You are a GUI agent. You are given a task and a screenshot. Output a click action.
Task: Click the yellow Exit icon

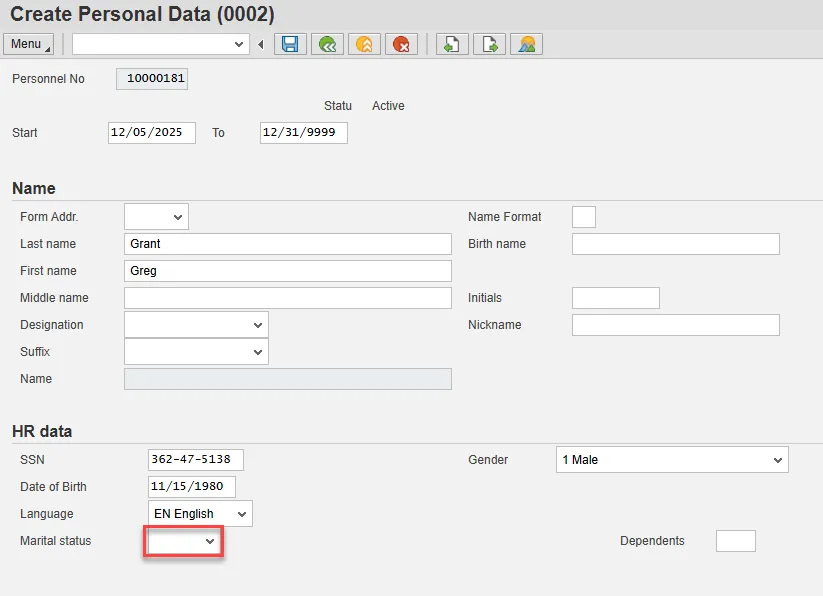(364, 44)
